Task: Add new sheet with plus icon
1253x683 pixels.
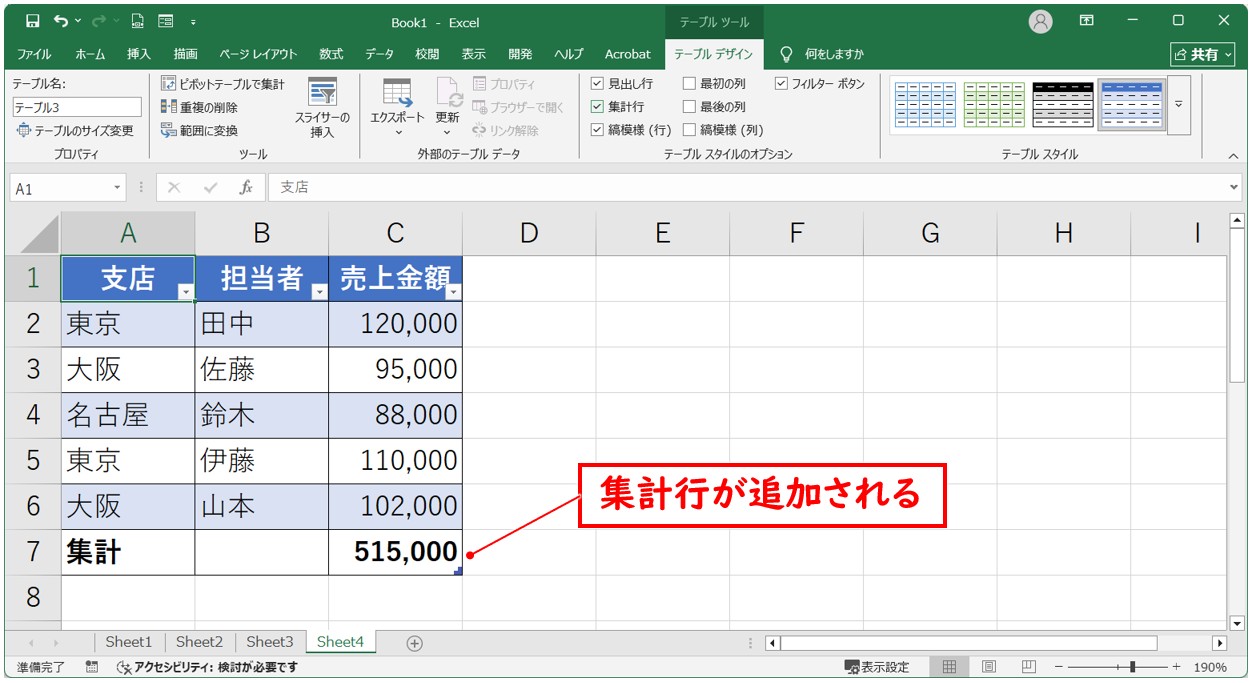Action: tap(414, 643)
